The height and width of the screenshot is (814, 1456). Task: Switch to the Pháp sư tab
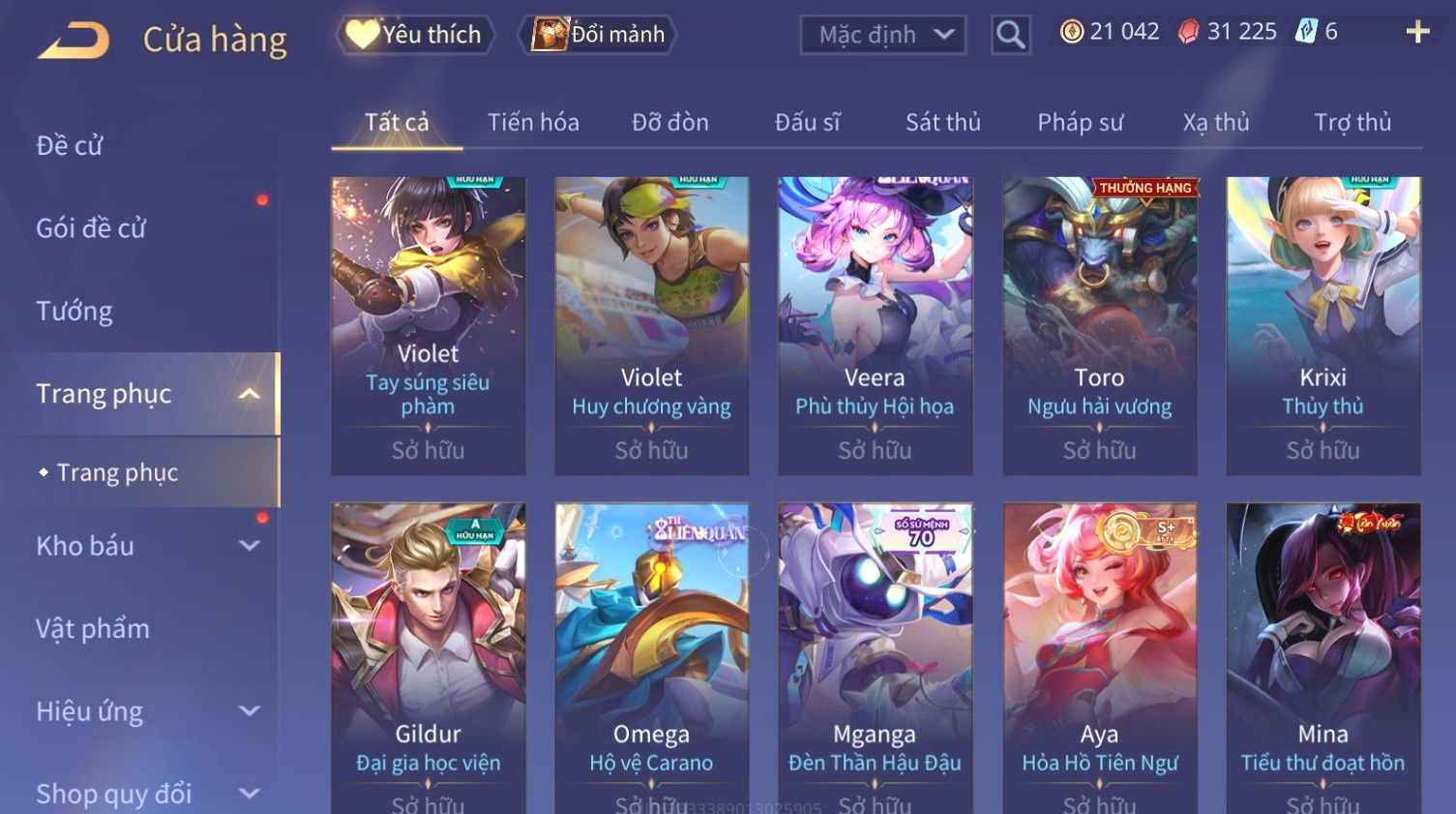coord(1080,123)
